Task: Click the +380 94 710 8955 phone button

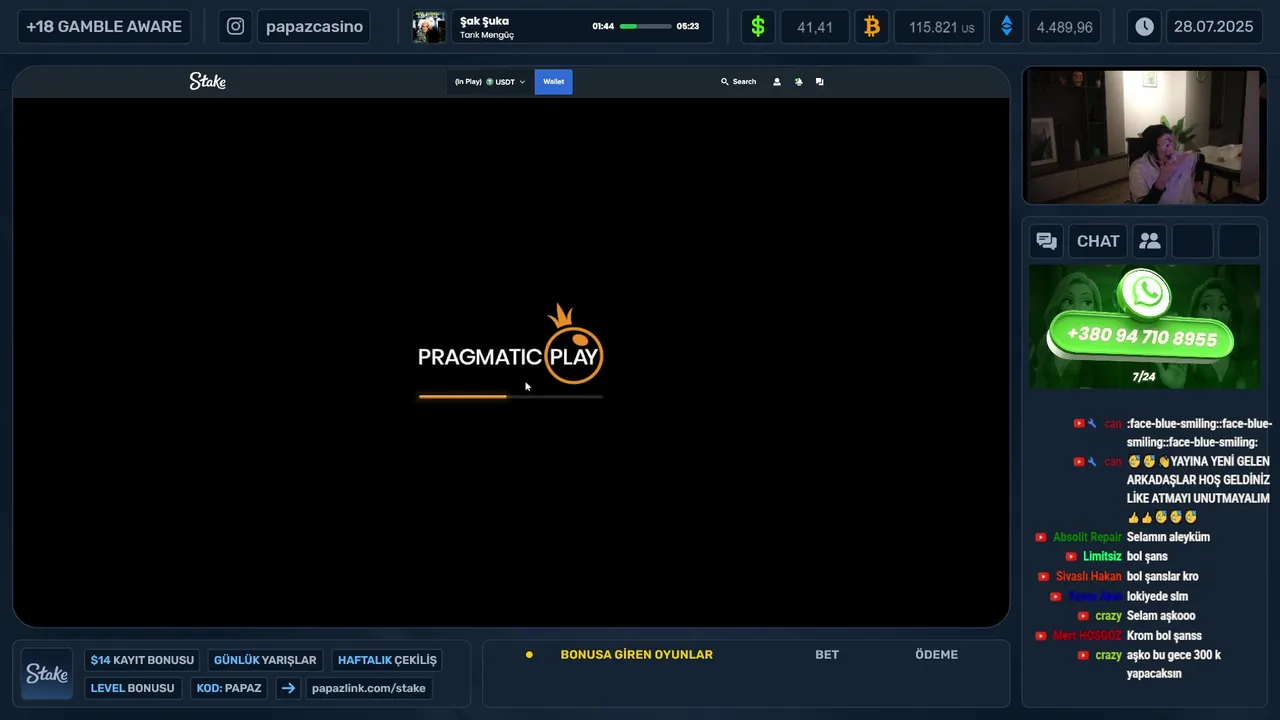Action: [1141, 337]
